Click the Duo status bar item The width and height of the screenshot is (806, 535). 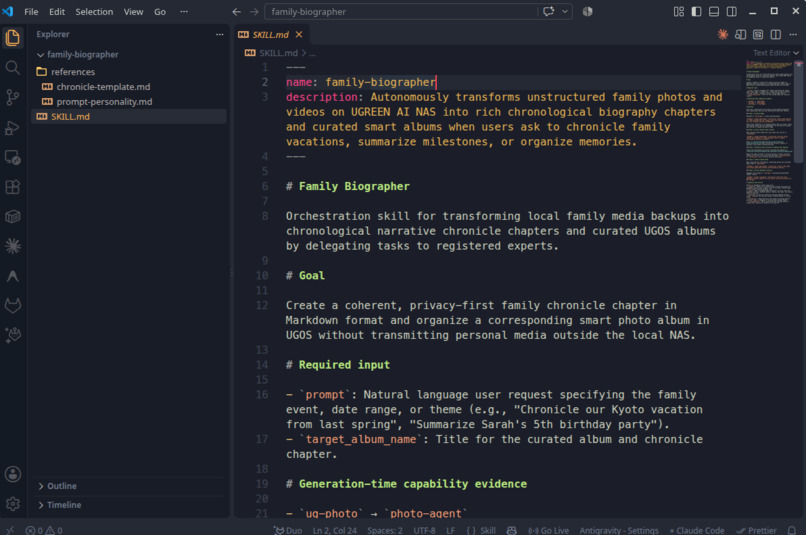[288, 530]
